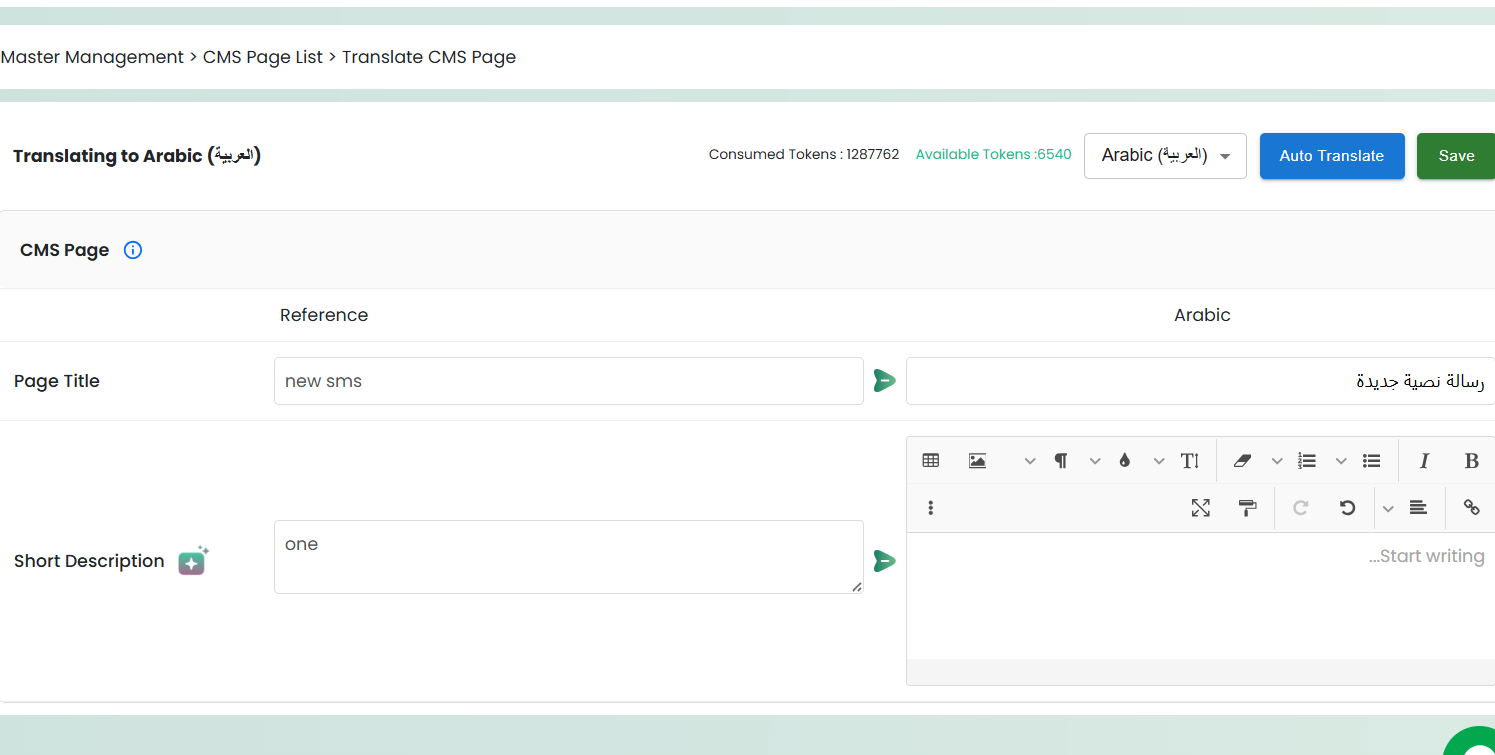
Task: Open the Arabic language dropdown
Action: (x=1165, y=156)
